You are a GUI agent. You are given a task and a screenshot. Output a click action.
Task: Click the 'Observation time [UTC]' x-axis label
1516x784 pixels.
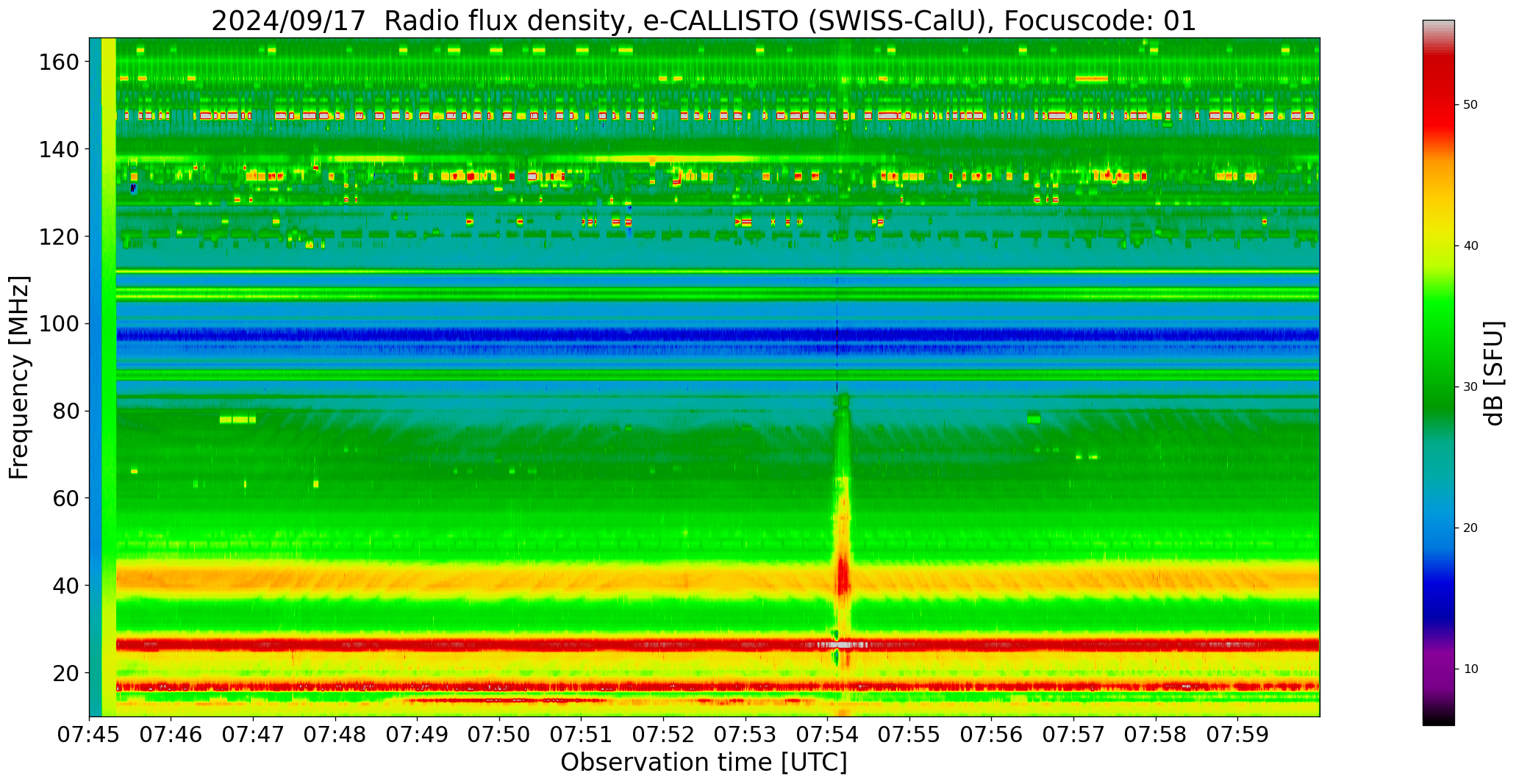[704, 763]
